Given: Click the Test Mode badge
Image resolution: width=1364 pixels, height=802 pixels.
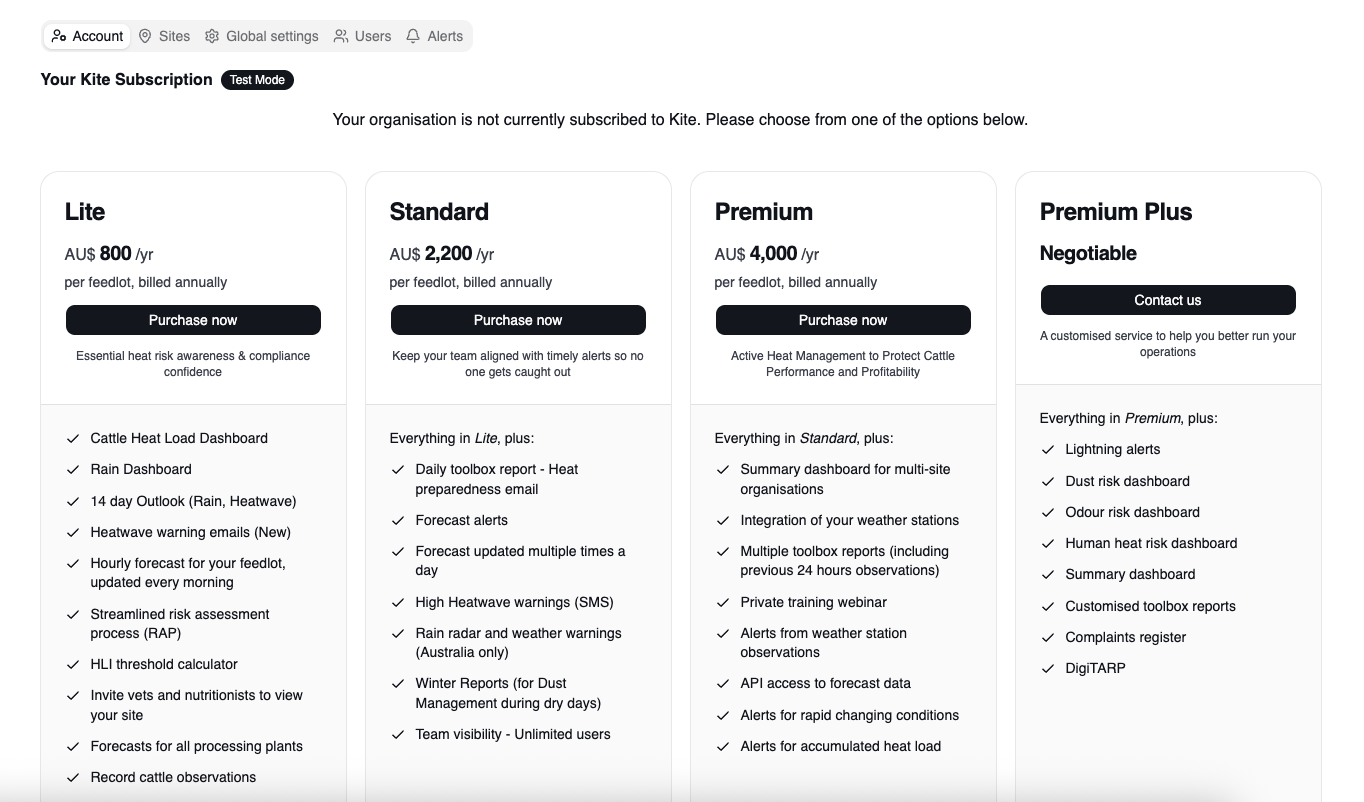Looking at the screenshot, I should pos(257,80).
